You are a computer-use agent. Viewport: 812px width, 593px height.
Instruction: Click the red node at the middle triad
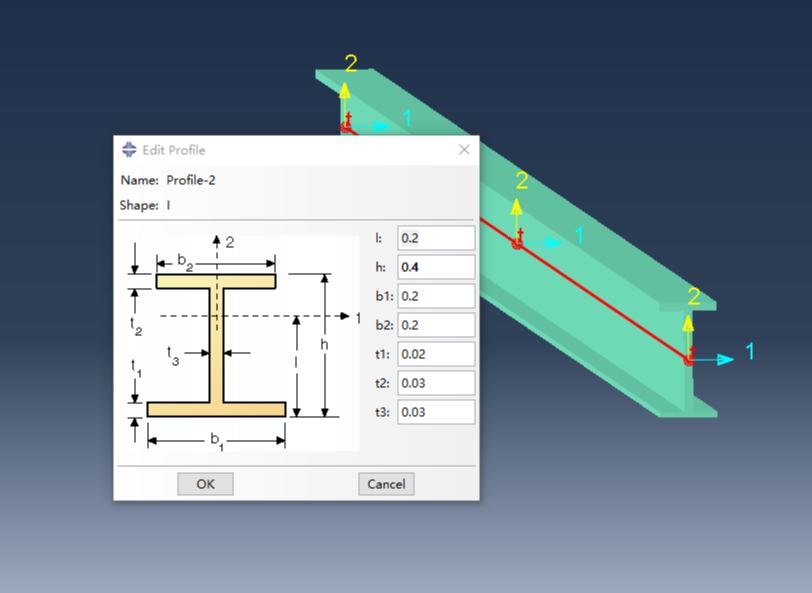517,244
